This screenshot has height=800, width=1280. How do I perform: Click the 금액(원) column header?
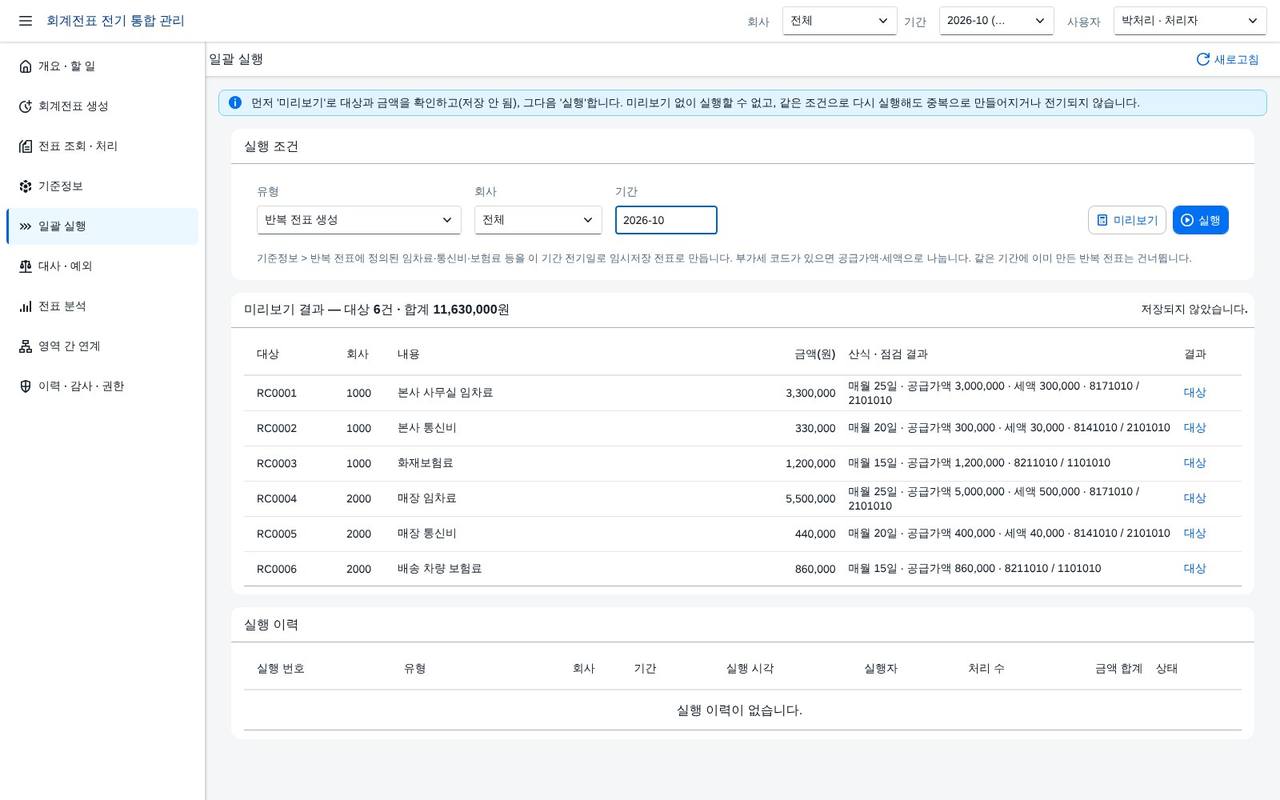[x=815, y=354]
